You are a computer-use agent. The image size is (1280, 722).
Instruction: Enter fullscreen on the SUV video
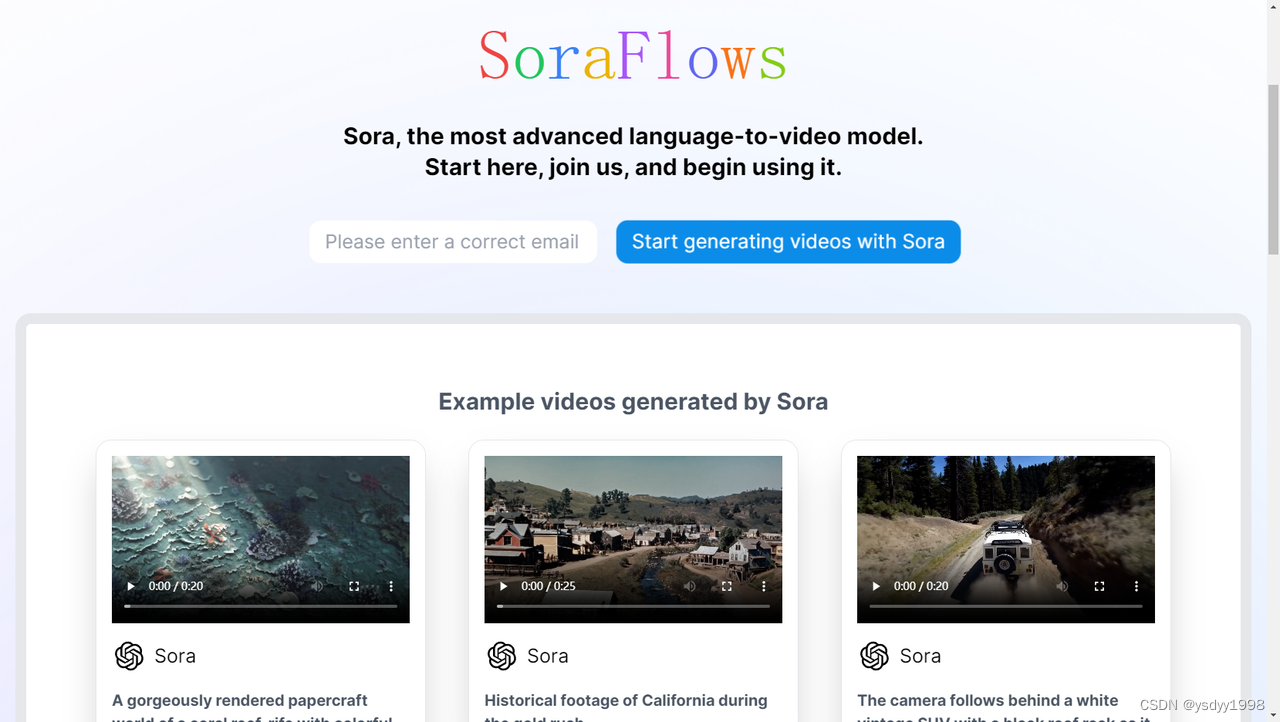pos(1099,586)
